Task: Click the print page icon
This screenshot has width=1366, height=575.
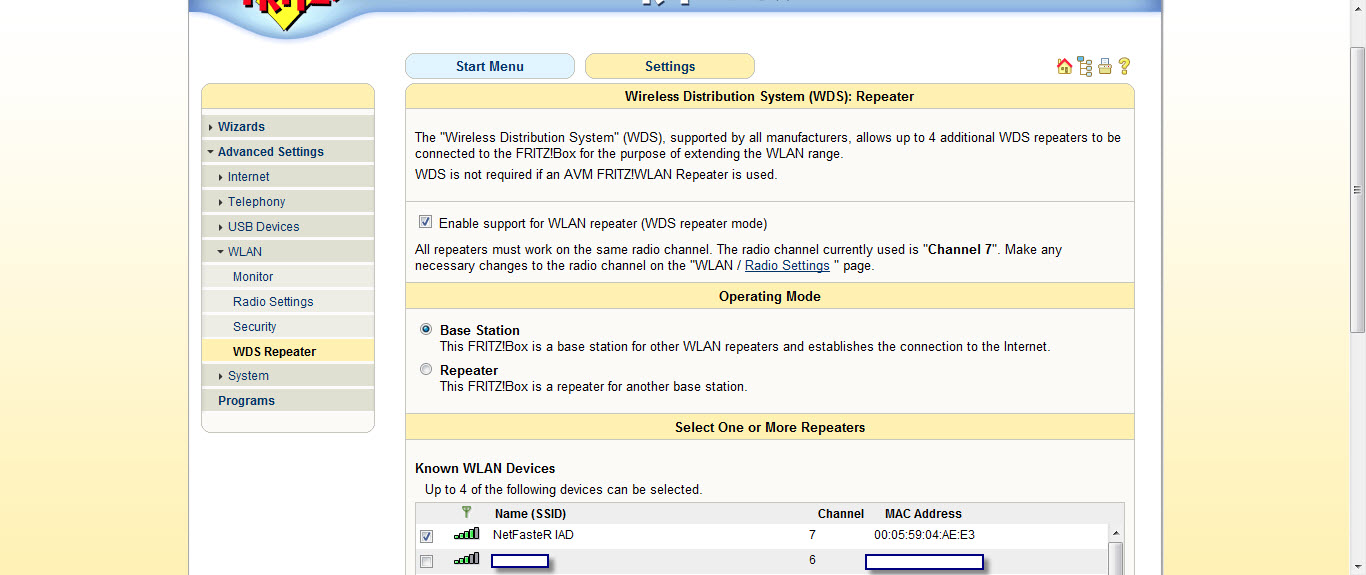Action: point(1105,66)
